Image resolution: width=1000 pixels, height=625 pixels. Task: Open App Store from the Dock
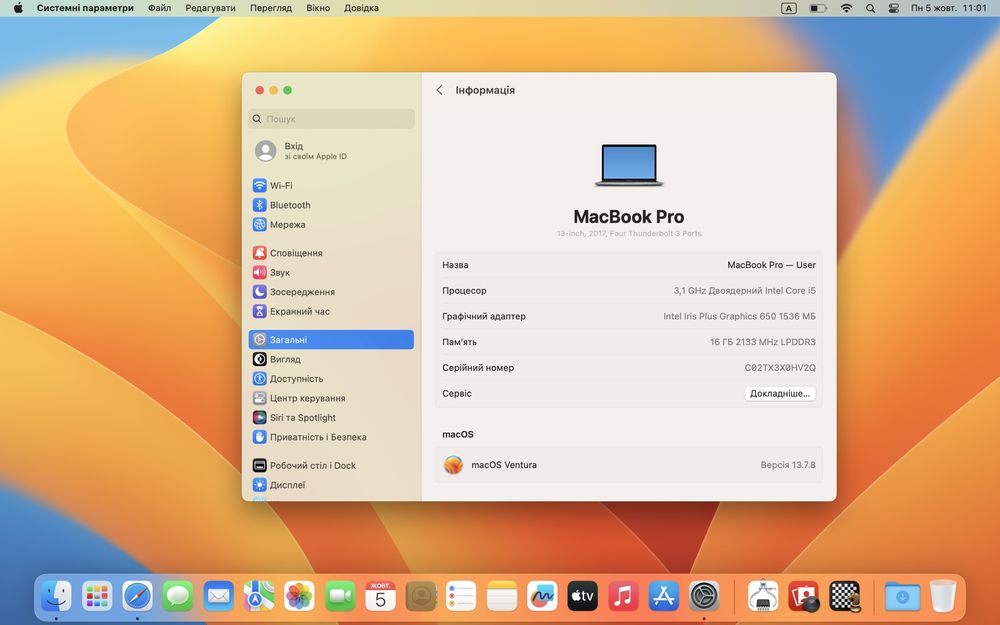tap(664, 596)
